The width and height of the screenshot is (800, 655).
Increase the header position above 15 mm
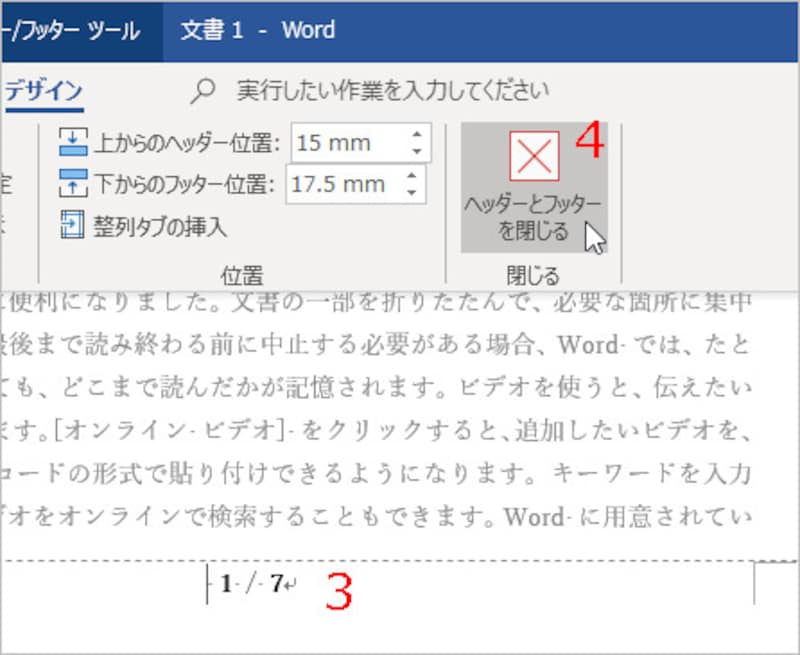(419, 136)
